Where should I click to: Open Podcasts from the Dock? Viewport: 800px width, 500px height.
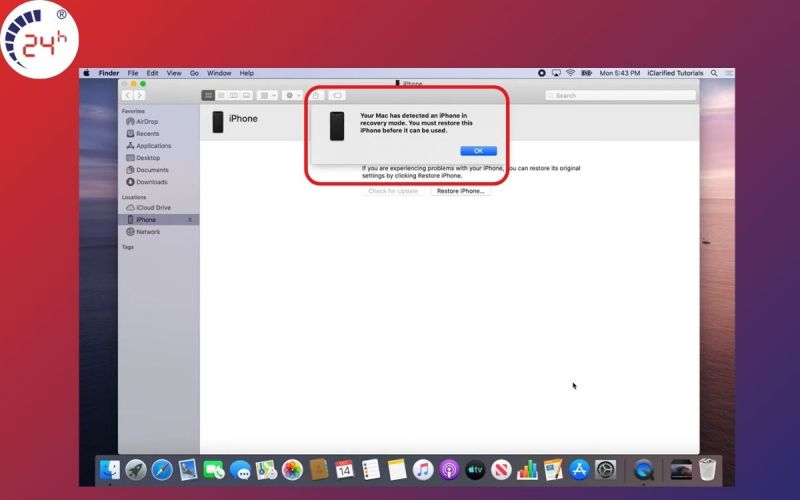click(449, 469)
